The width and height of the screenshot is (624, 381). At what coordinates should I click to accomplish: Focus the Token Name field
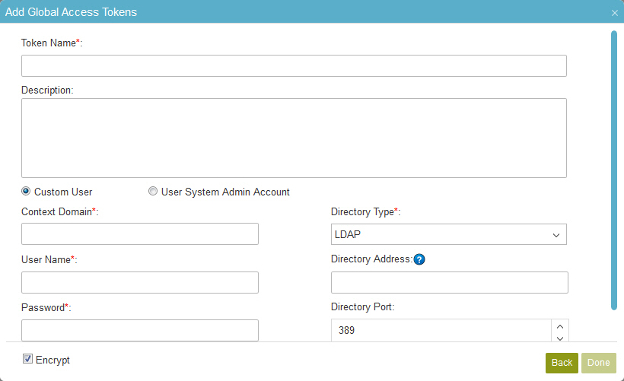(x=294, y=66)
